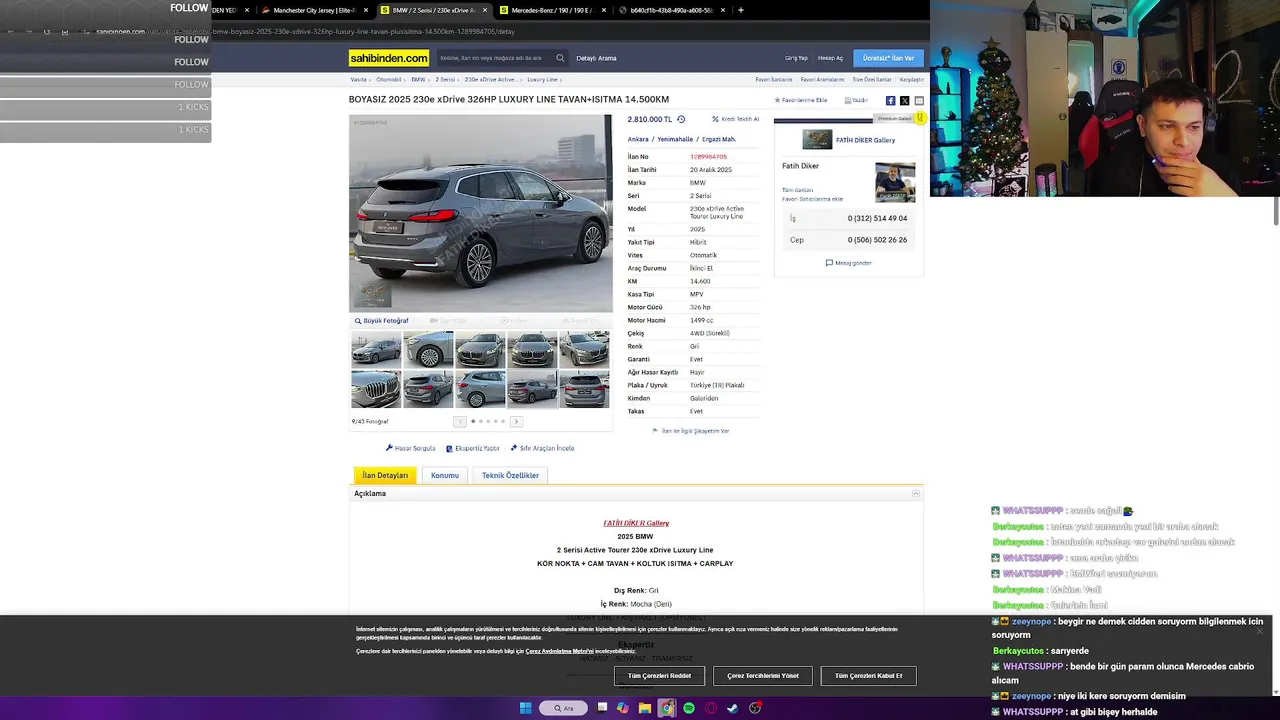Screen dimensions: 1280x720
Task: Open Favori İlanlarım link
Action: (774, 79)
